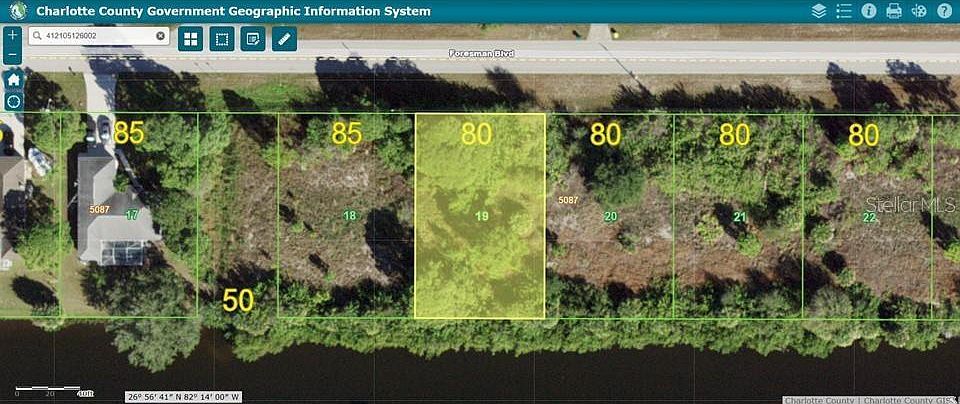
Task: Click the coordinates readout 26° 56' 41" N
Action: [x=184, y=397]
